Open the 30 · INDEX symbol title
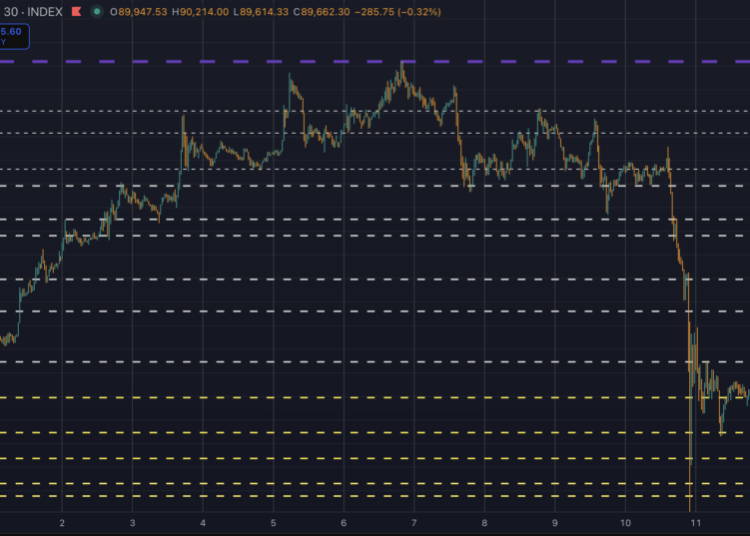 click(x=30, y=12)
